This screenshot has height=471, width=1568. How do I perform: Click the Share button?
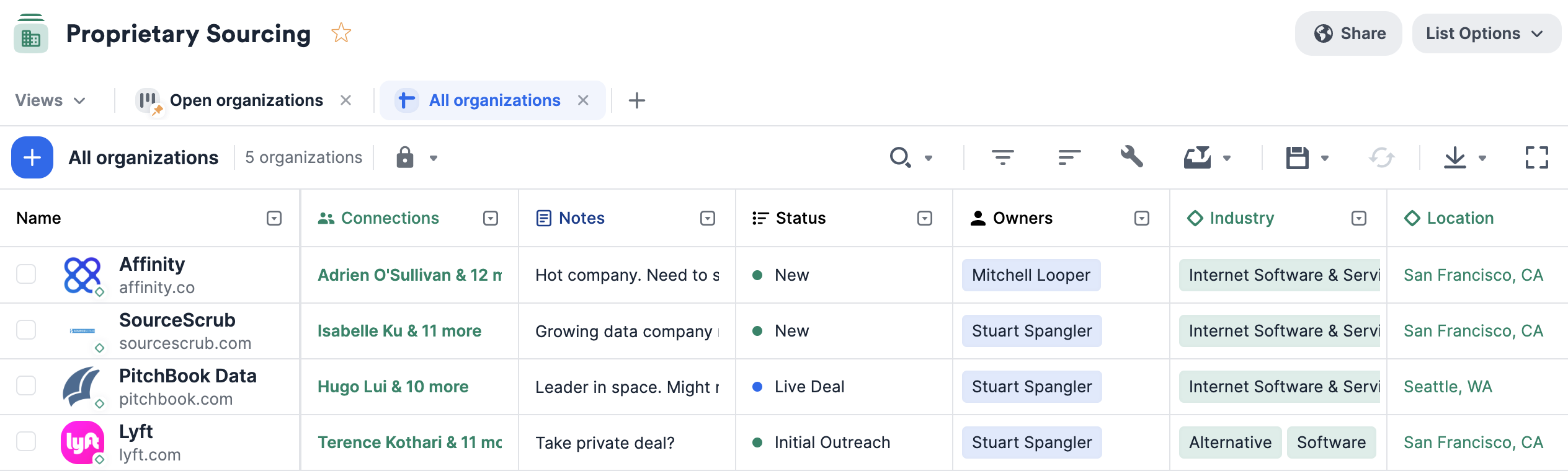click(1348, 33)
